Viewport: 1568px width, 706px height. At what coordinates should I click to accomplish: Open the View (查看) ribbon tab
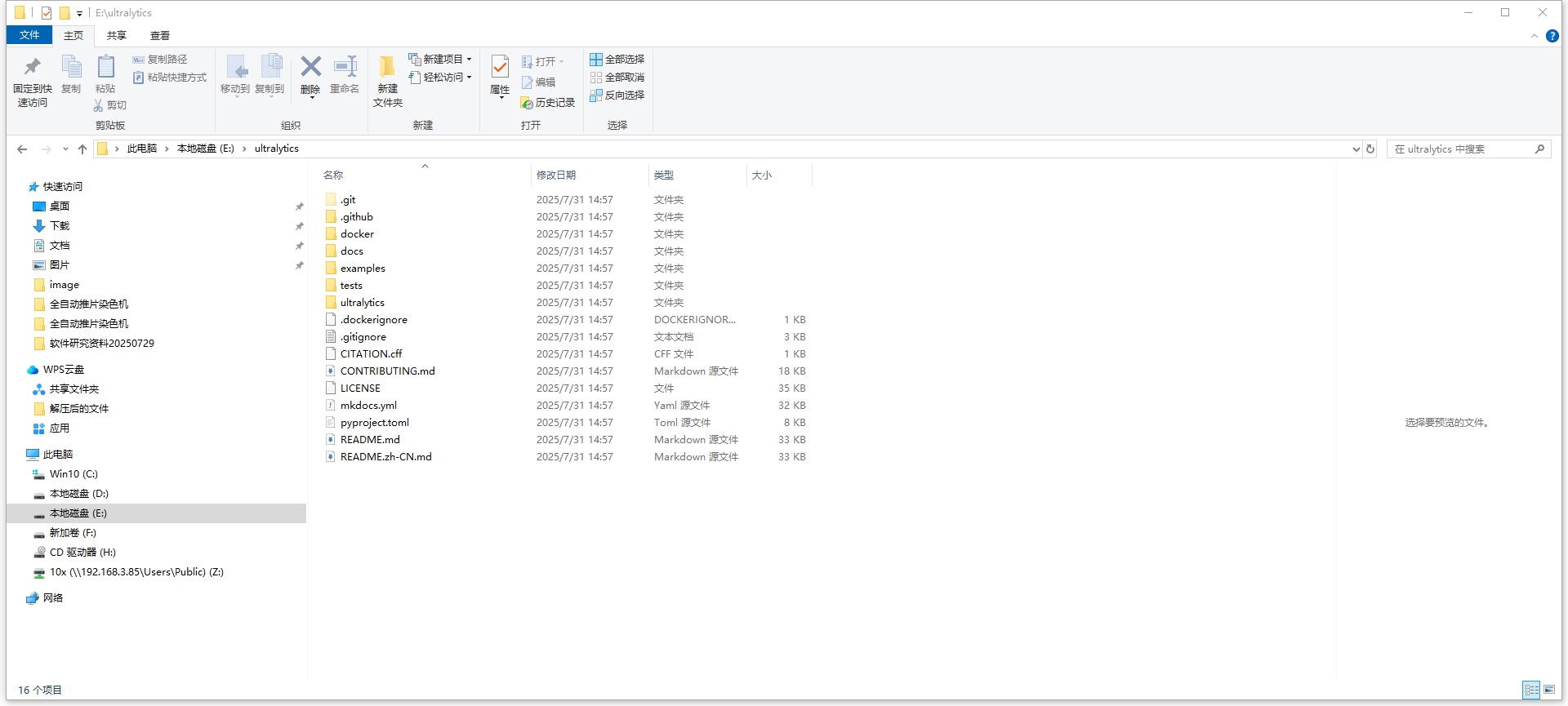pos(160,36)
